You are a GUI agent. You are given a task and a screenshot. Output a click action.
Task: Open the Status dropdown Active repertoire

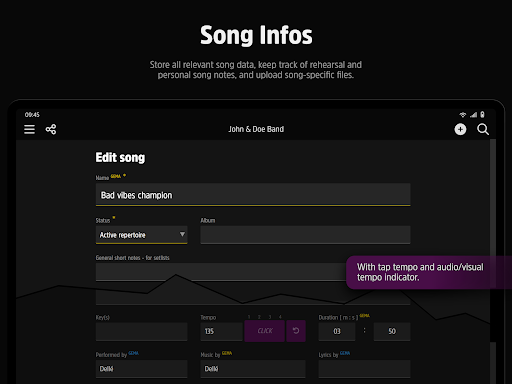[141, 235]
